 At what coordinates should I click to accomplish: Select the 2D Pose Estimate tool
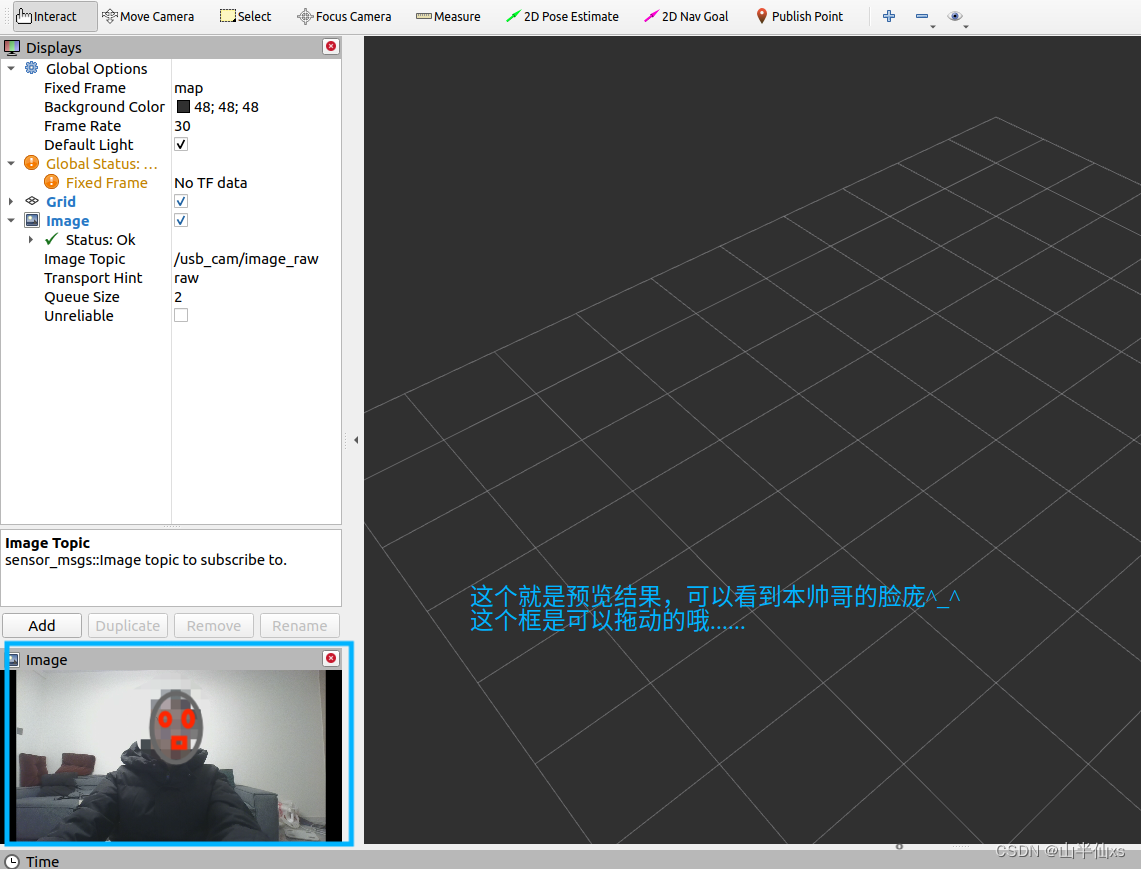point(562,16)
